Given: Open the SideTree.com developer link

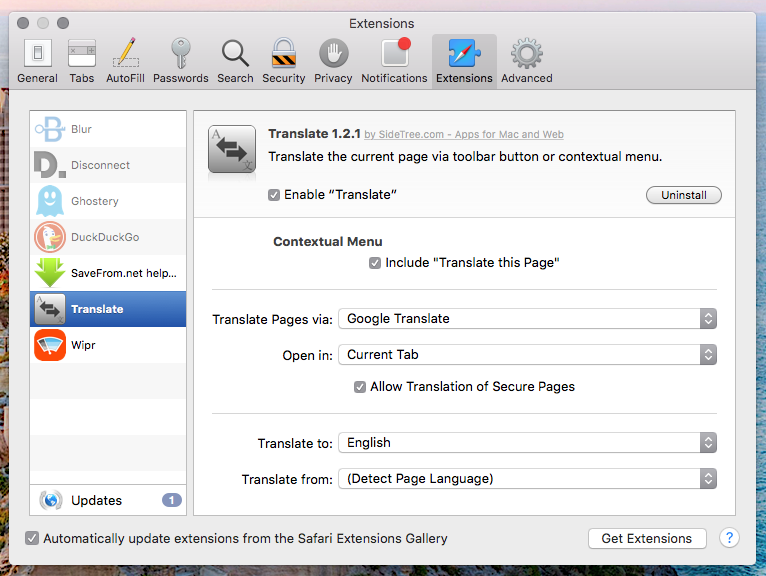Looking at the screenshot, I should 464,134.
